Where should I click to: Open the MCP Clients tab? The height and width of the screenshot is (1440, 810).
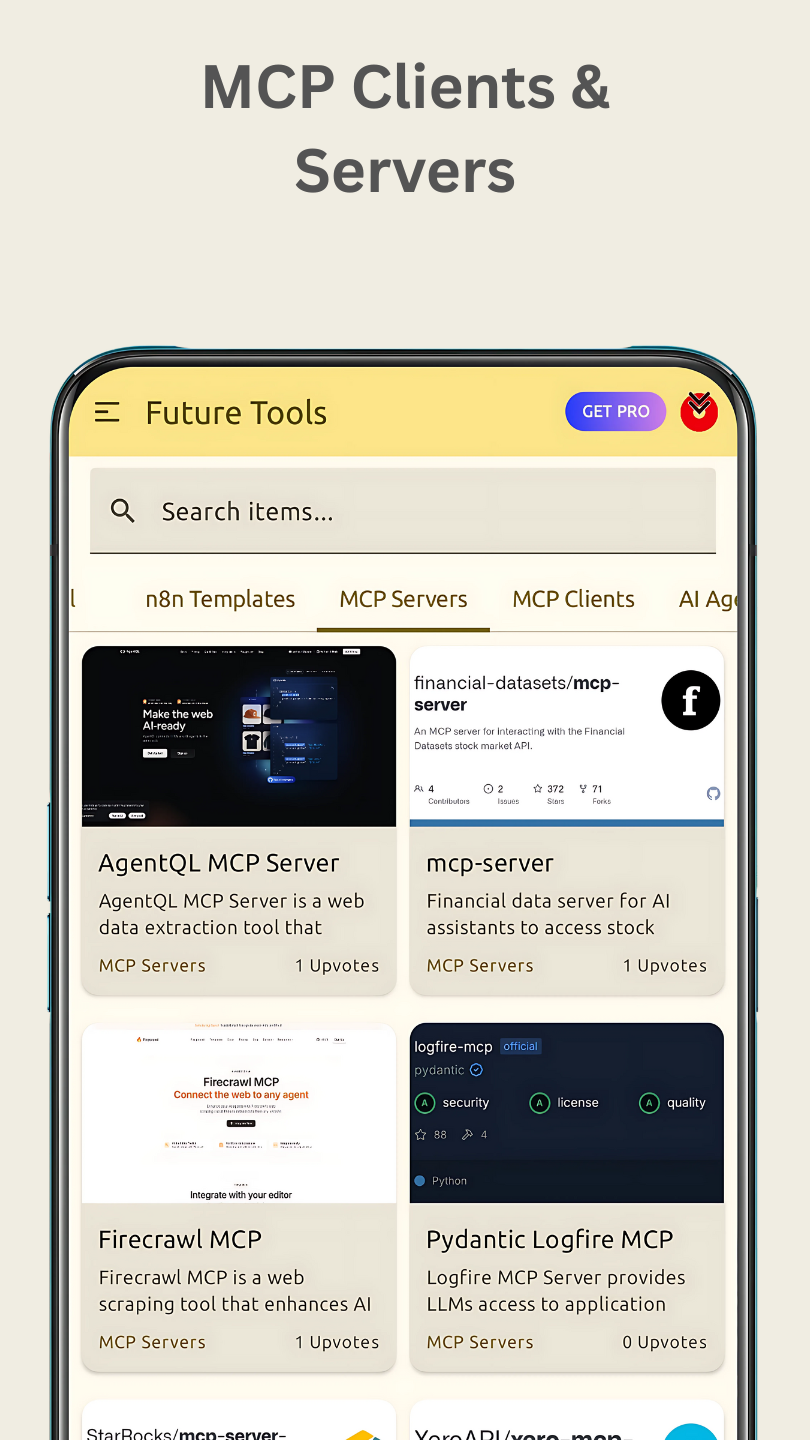click(x=573, y=599)
